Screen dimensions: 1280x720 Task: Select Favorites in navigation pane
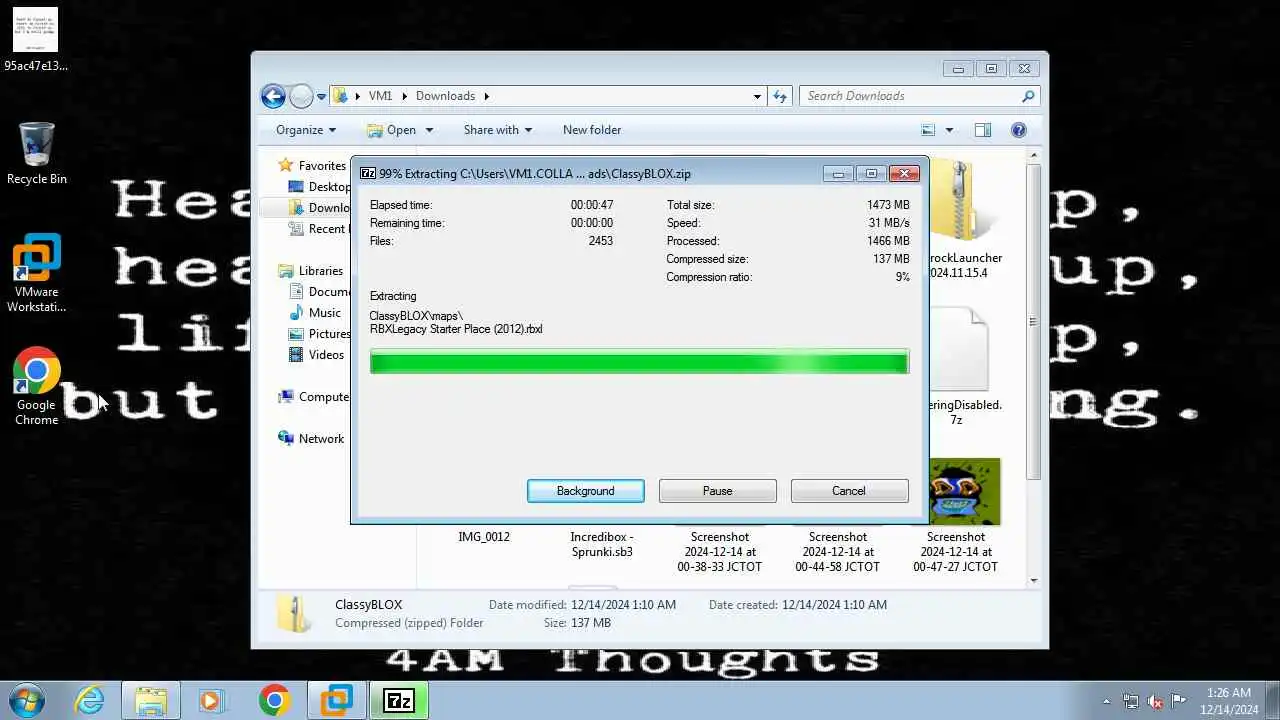312,166
